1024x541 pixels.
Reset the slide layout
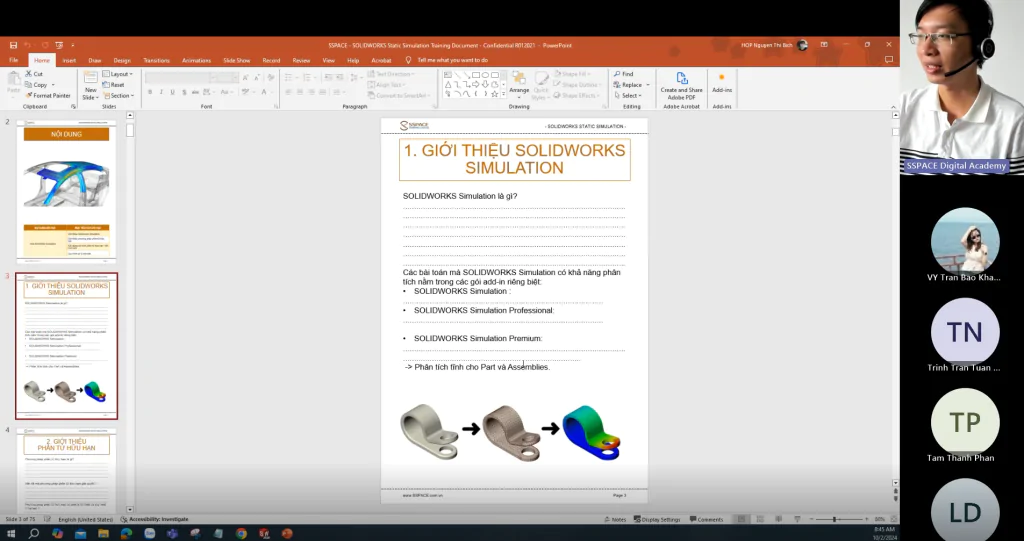[114, 85]
